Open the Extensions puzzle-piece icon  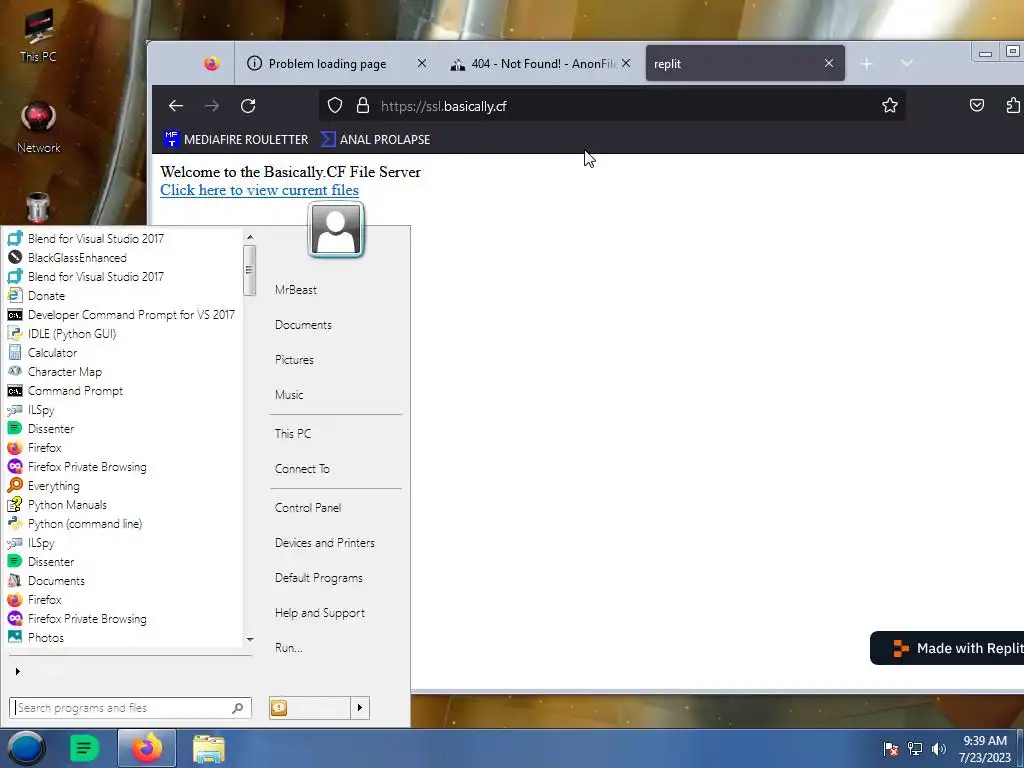pyautogui.click(x=1013, y=106)
